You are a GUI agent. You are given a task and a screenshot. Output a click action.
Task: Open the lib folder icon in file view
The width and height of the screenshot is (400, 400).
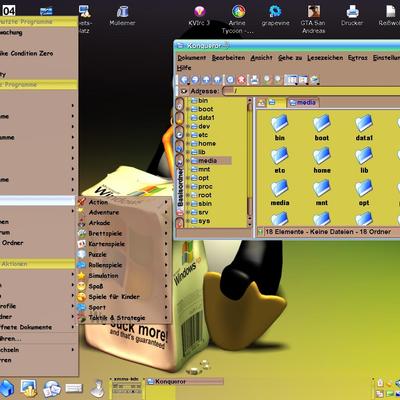pyautogui.click(x=364, y=160)
